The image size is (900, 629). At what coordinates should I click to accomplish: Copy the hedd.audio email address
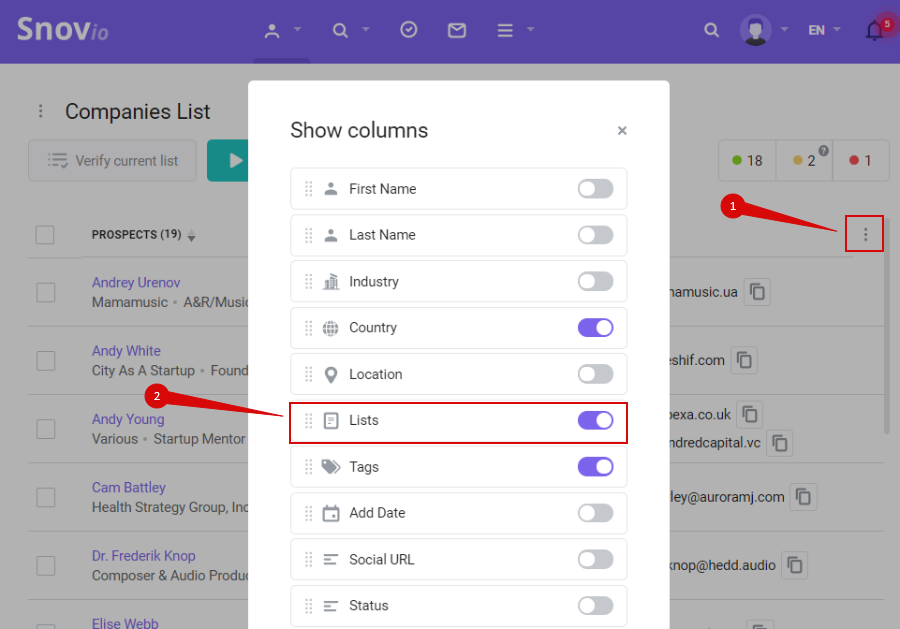pyautogui.click(x=794, y=565)
